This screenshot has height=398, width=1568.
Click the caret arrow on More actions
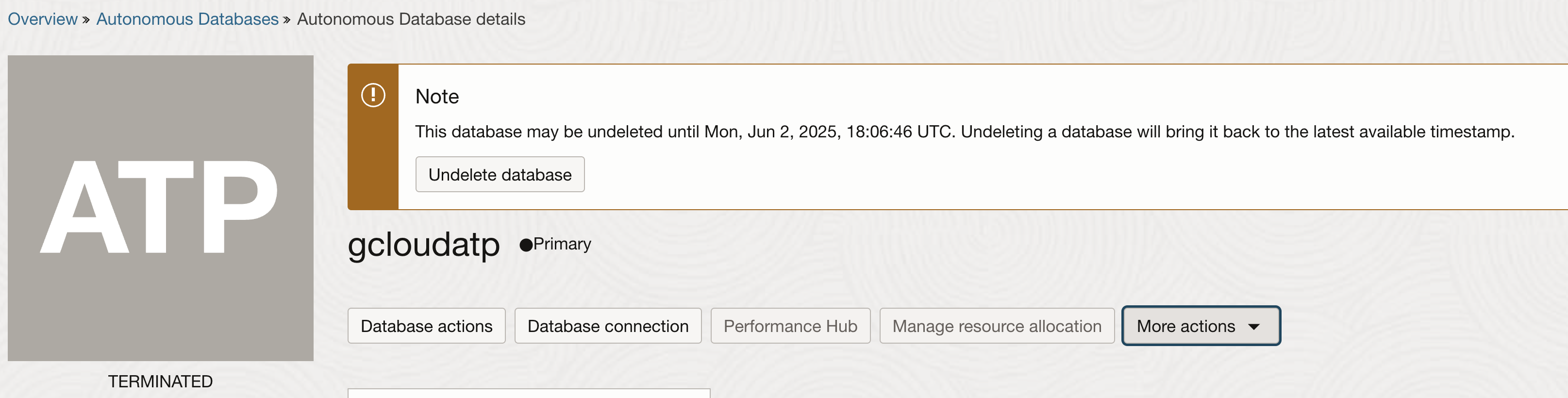(x=1254, y=327)
